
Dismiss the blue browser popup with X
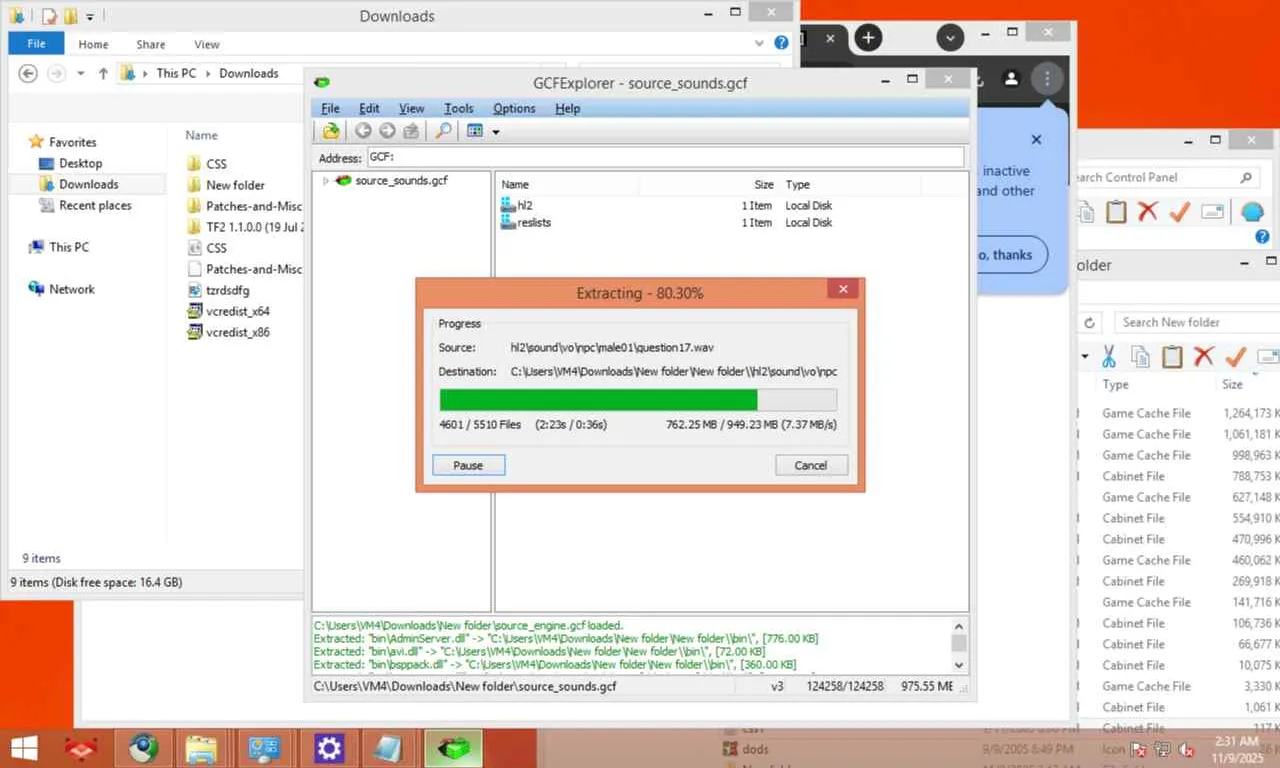pyautogui.click(x=1036, y=140)
